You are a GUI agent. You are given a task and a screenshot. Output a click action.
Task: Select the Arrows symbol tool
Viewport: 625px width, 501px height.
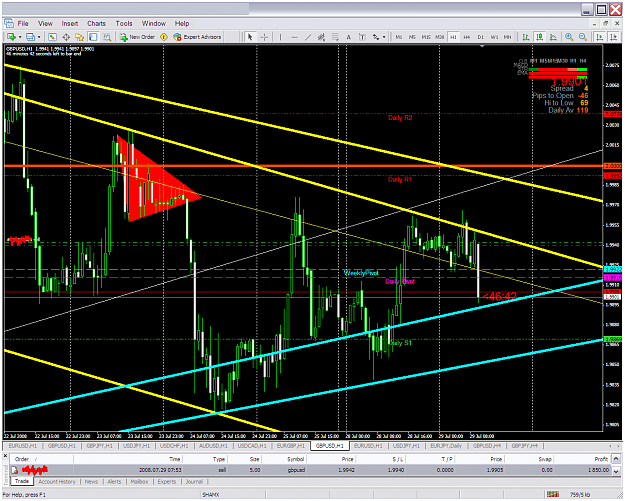375,37
